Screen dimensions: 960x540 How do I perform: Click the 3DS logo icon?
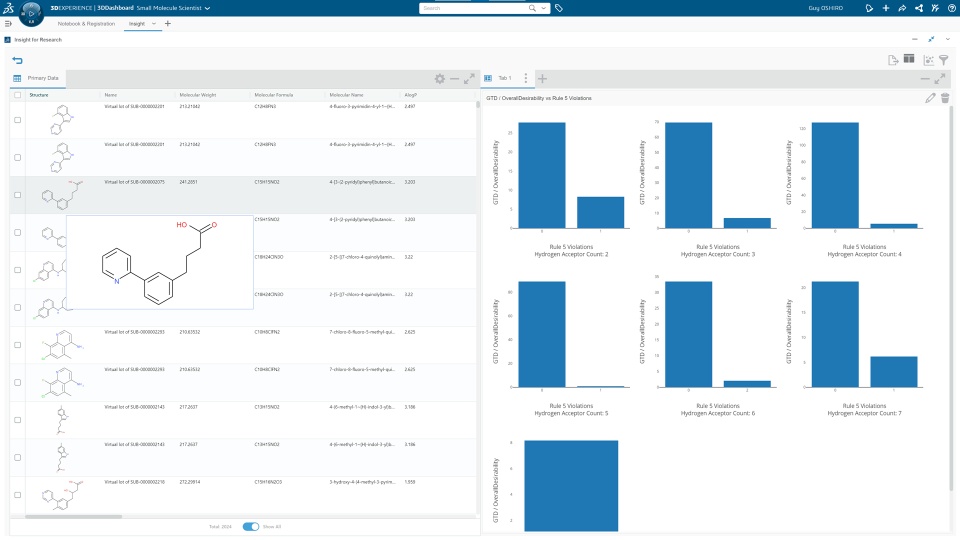[8, 8]
